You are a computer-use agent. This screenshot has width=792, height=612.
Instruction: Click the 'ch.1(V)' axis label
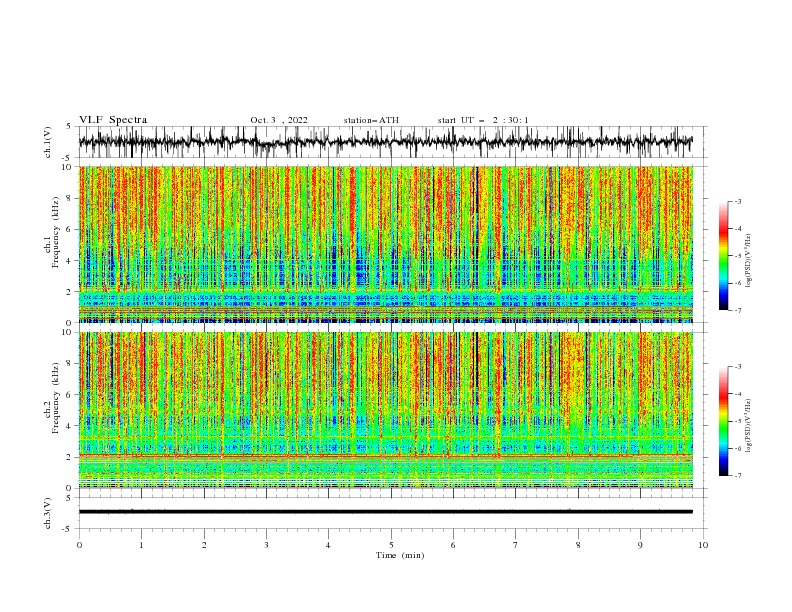click(x=48, y=142)
